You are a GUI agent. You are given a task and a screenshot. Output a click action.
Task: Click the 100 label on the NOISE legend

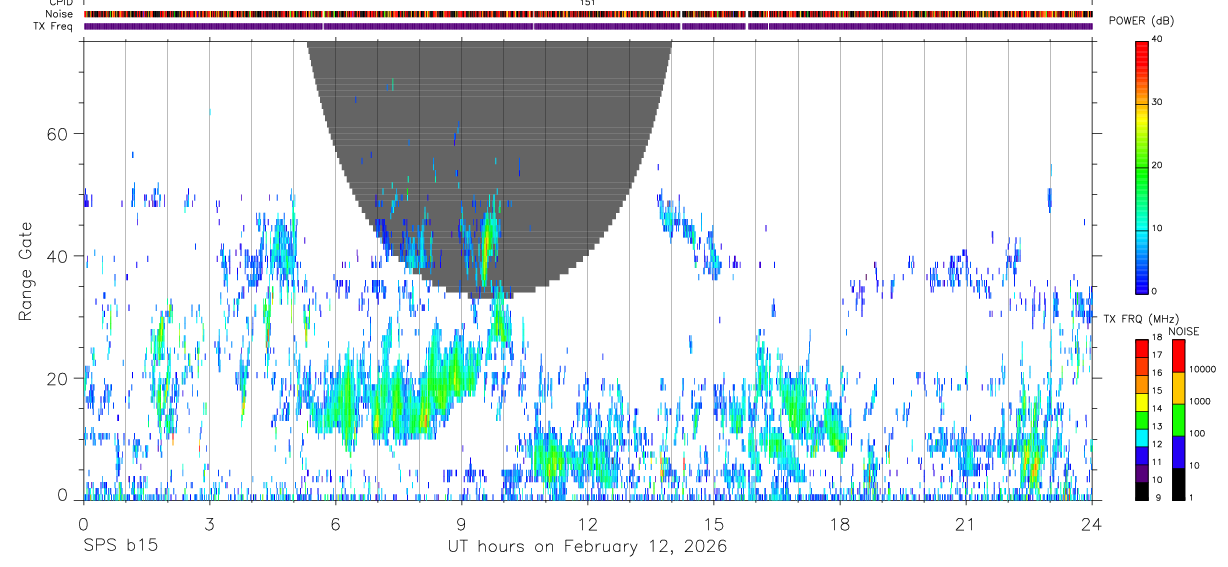coord(1196,433)
